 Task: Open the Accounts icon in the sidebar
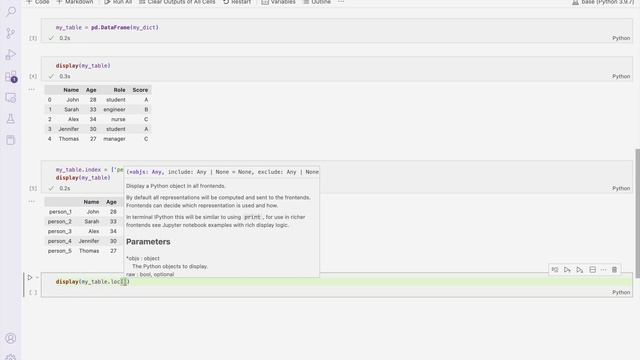(11, 338)
